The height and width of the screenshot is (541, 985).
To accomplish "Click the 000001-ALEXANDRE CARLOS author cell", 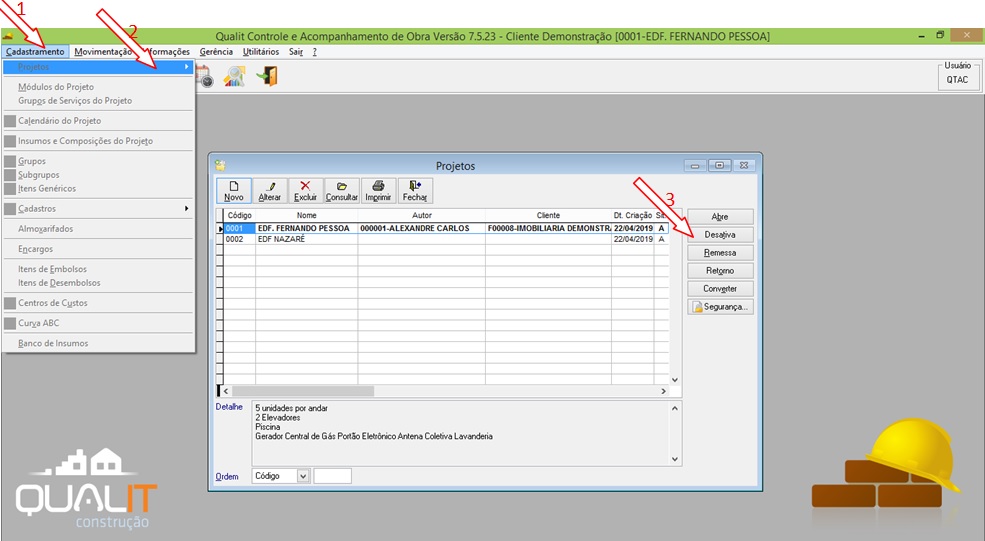I will [422, 229].
